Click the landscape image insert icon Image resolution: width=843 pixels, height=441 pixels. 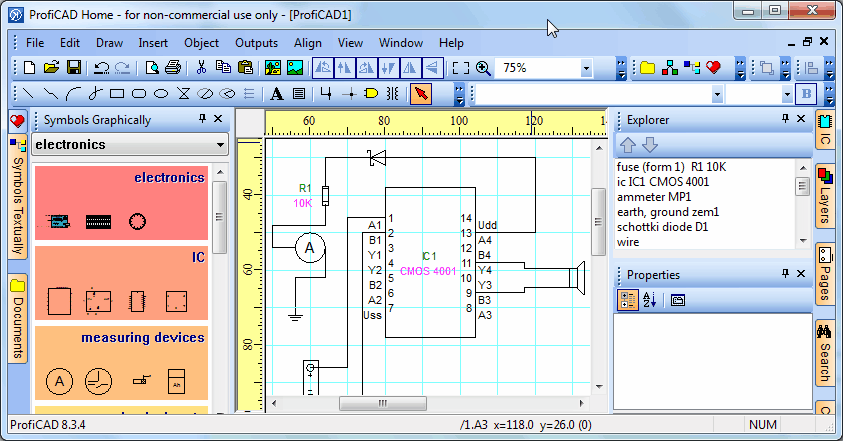295,68
